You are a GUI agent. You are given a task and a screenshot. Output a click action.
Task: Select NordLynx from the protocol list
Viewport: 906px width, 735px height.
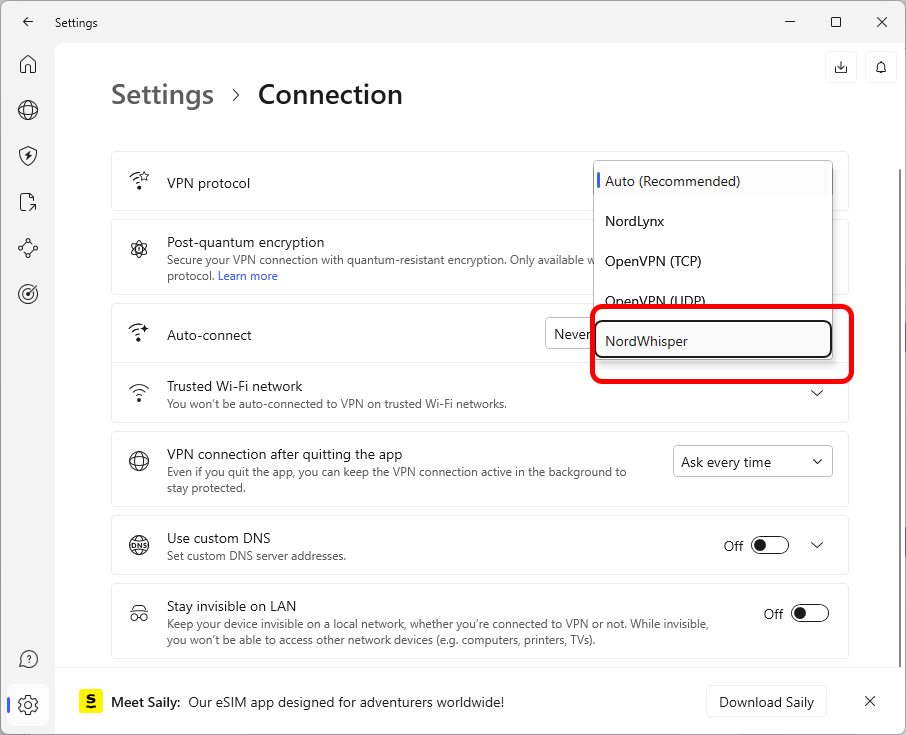(x=713, y=221)
